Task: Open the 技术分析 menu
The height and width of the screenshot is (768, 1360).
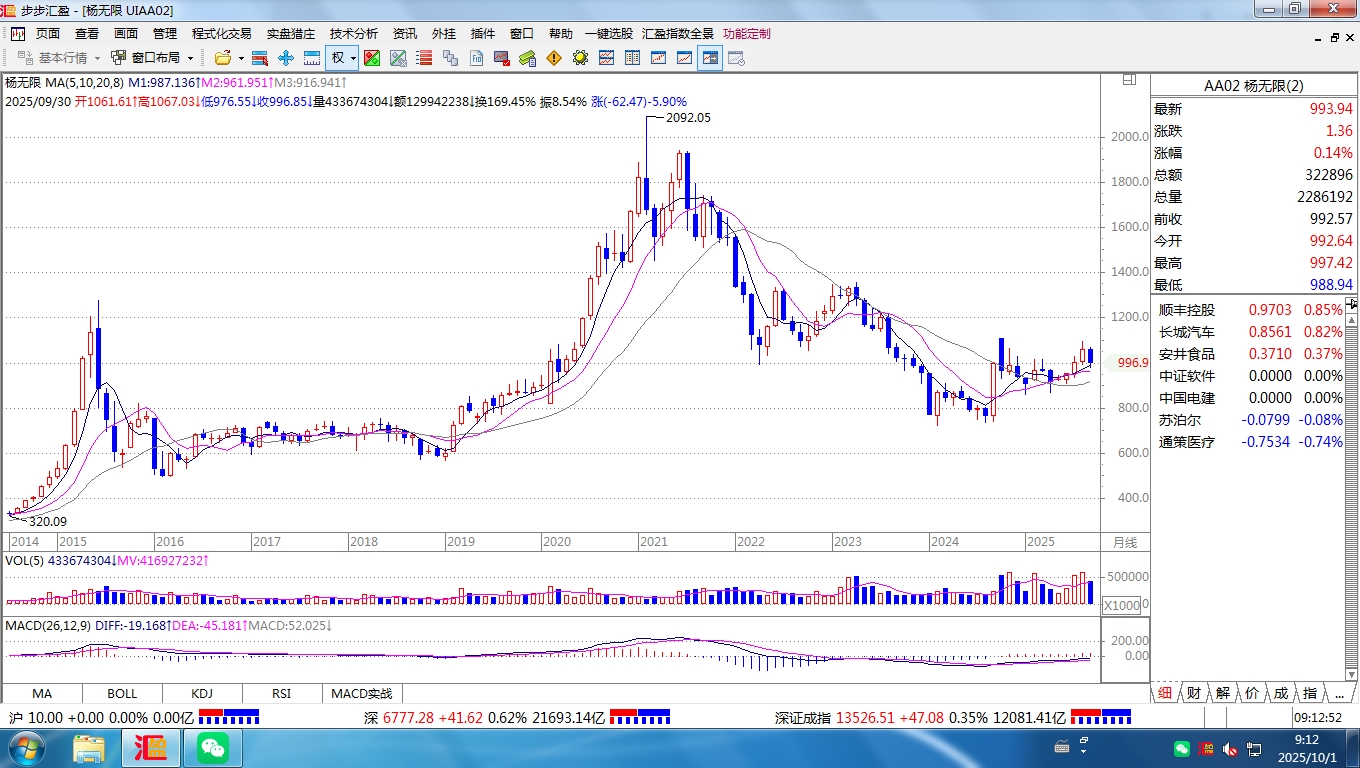Action: (x=354, y=33)
